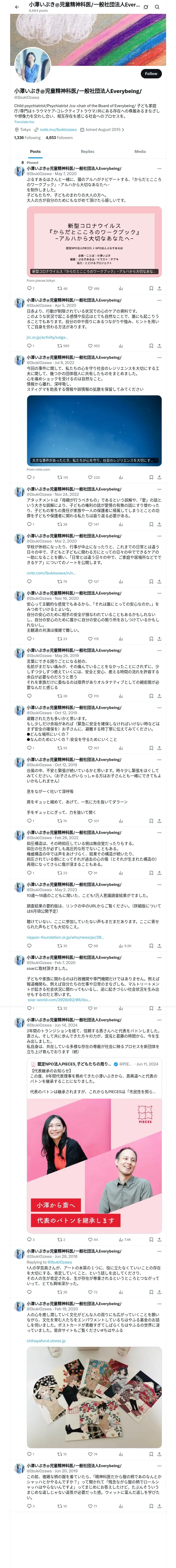Screen dimensions: 176x1568
Task: Repost the Apr 5, 2020 post
Action: point(63,346)
